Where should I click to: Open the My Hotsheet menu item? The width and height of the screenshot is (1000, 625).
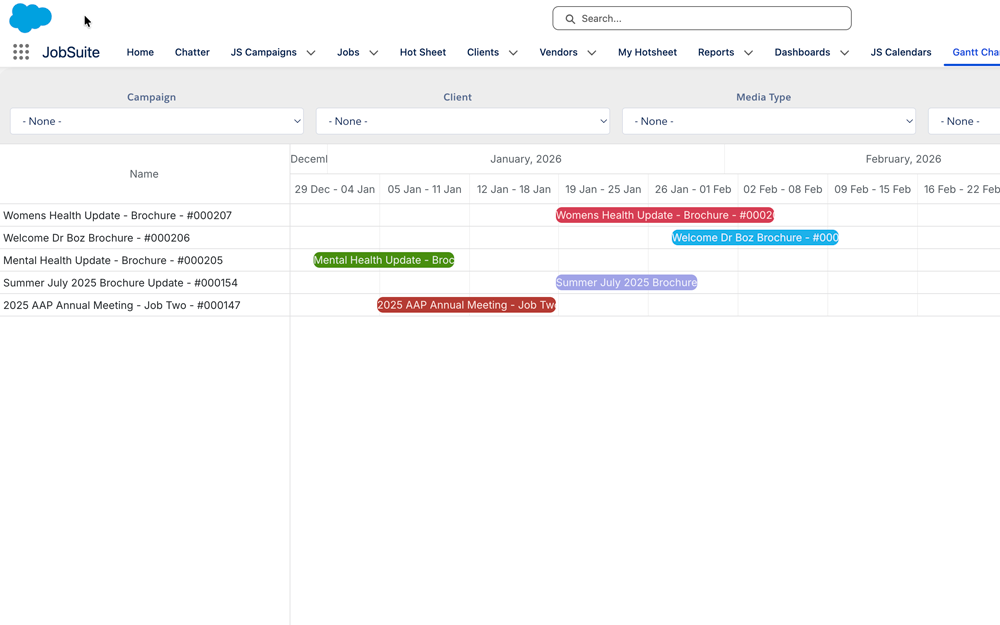(x=647, y=52)
